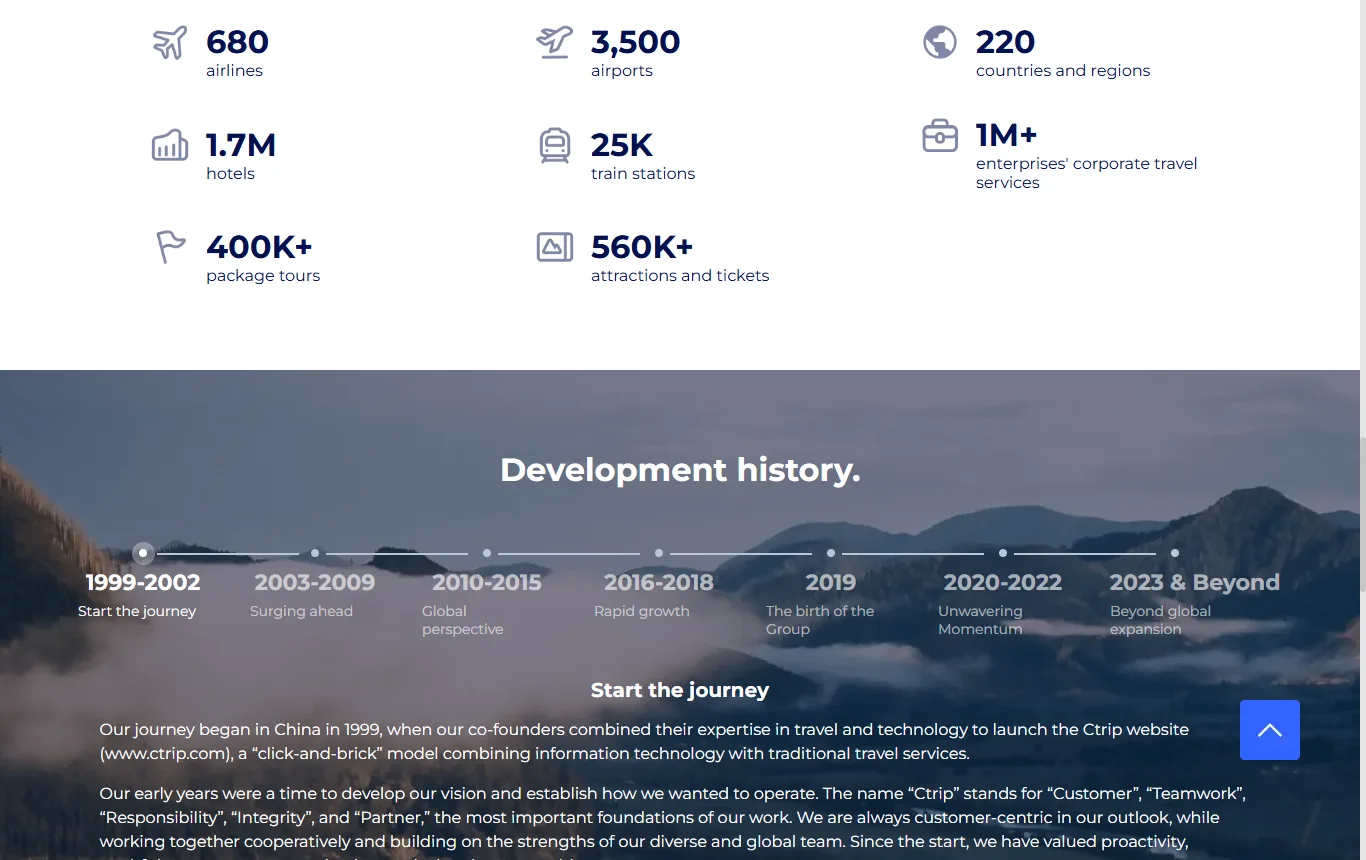Click the timeline dot above 2023 & Beyond
Viewport: 1366px width, 860px height.
coord(1175,553)
